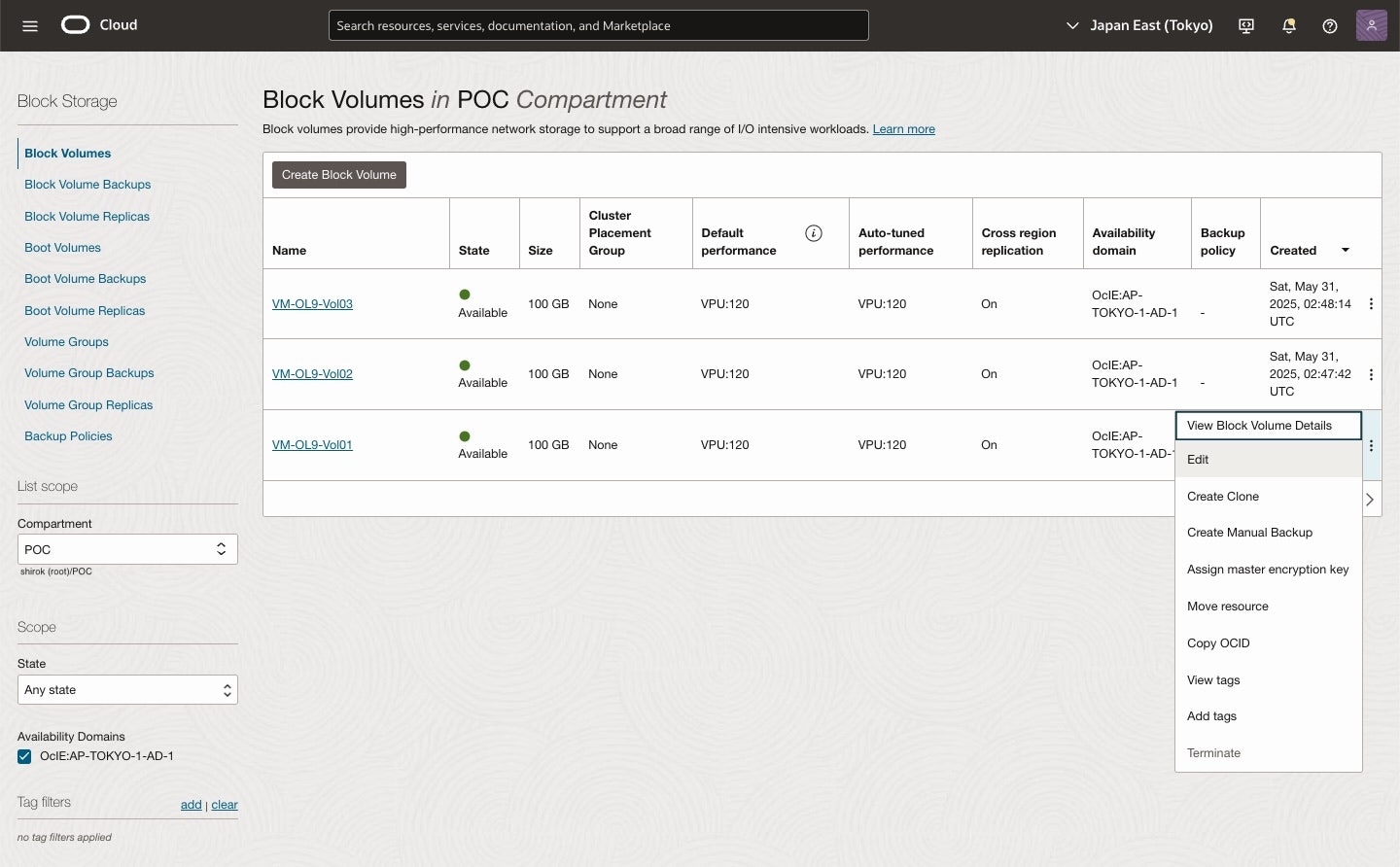Open actions menu for VM-OL9-Vol03 row
This screenshot has height=867, width=1400.
[1371, 304]
